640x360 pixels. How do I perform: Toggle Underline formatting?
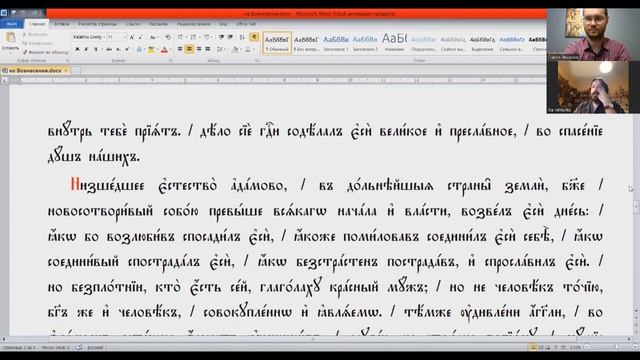(x=96, y=49)
